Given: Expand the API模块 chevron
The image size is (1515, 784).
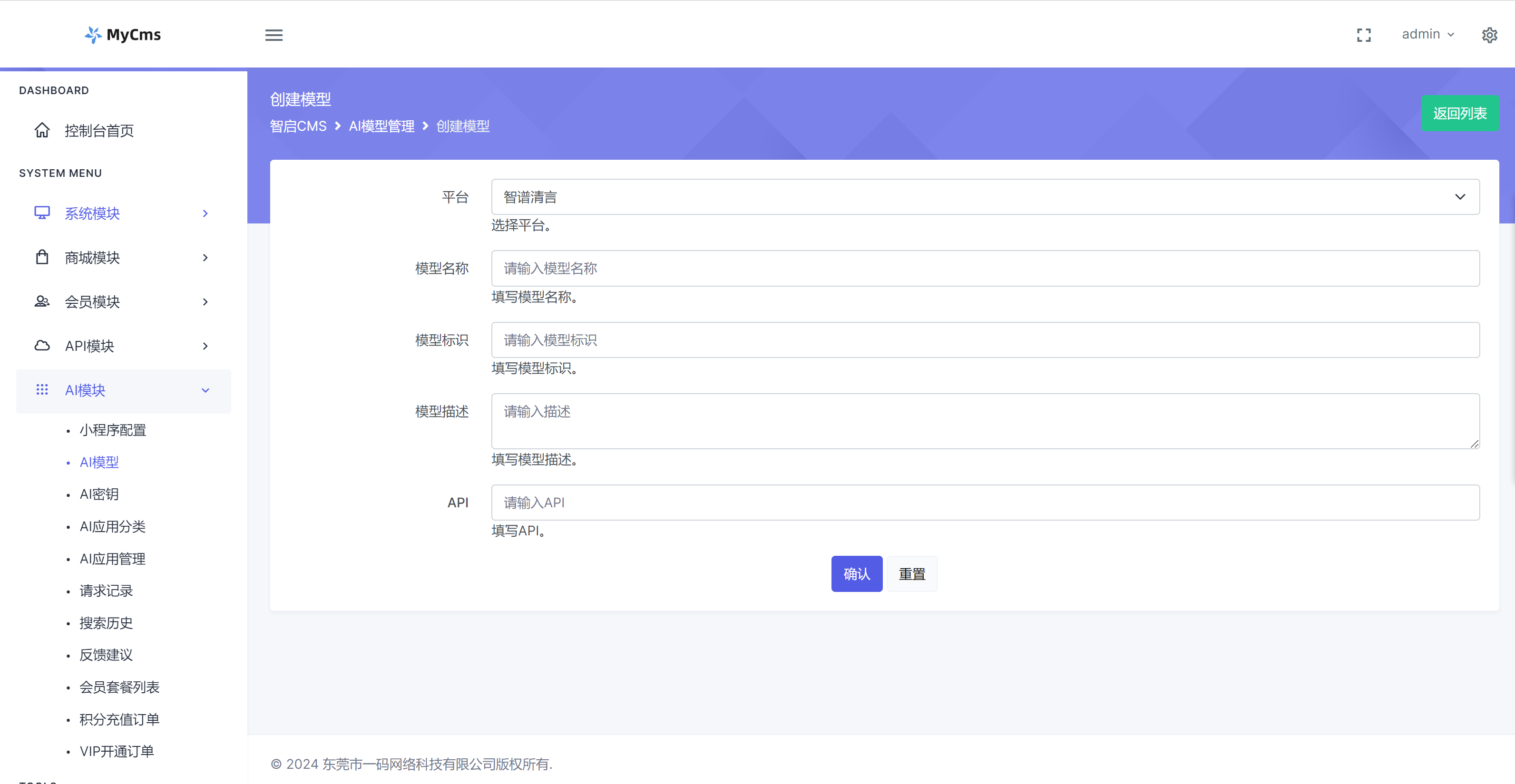Looking at the screenshot, I should point(205,346).
